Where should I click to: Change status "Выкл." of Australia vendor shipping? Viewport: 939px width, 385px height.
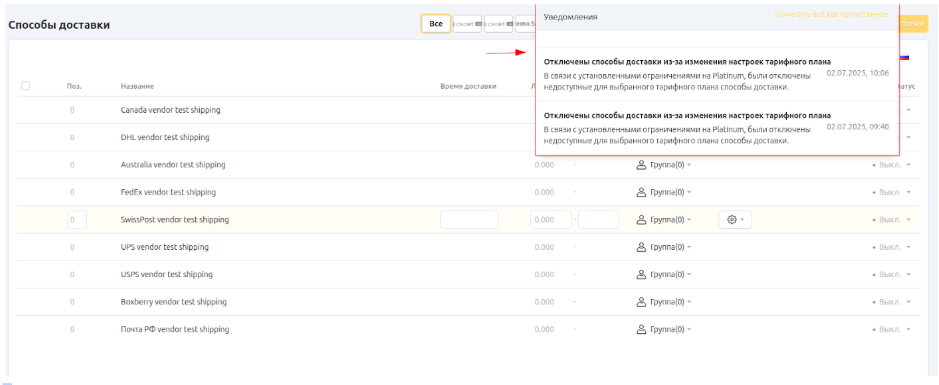(x=892, y=165)
